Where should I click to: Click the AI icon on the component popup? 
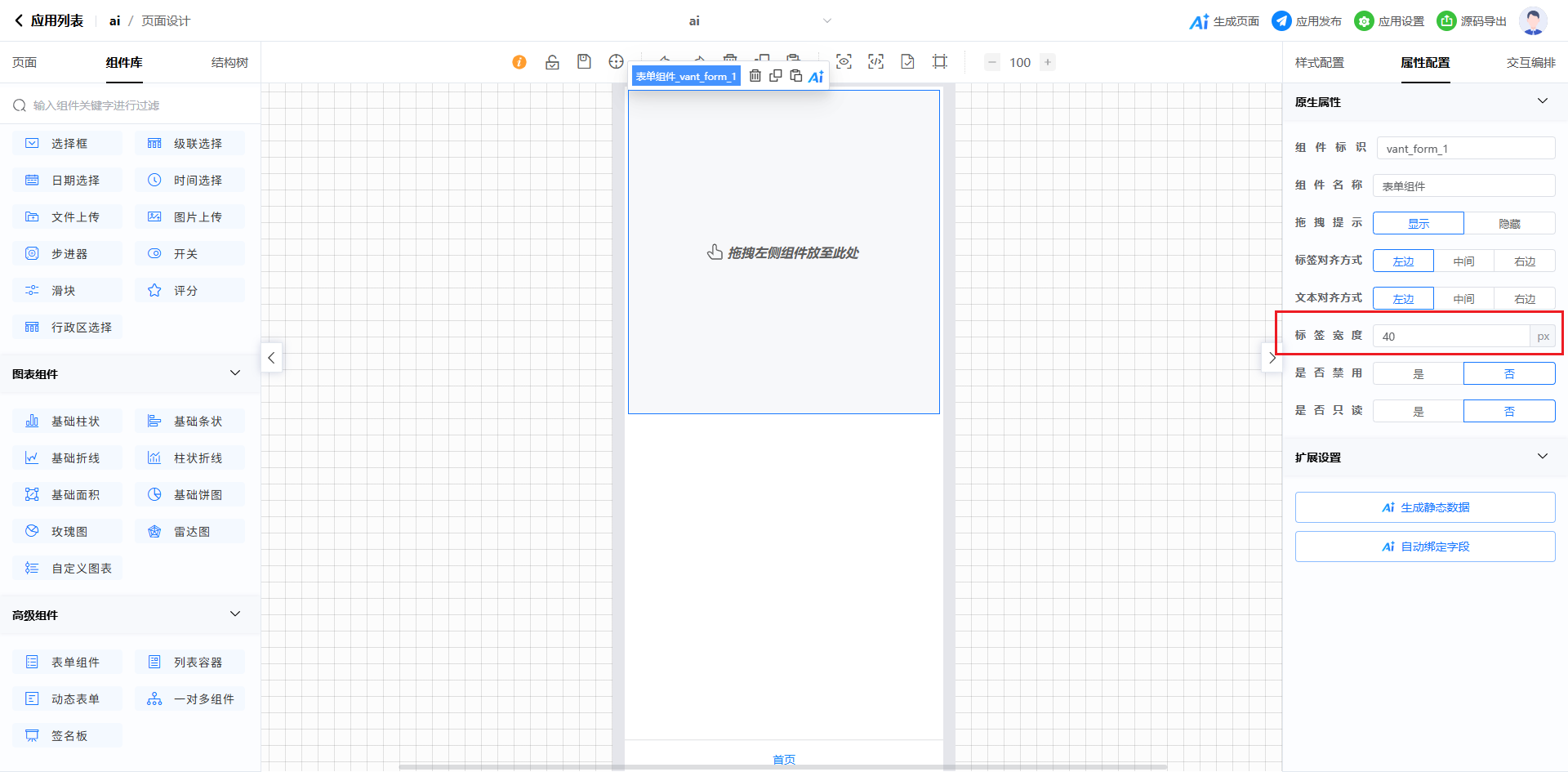816,77
